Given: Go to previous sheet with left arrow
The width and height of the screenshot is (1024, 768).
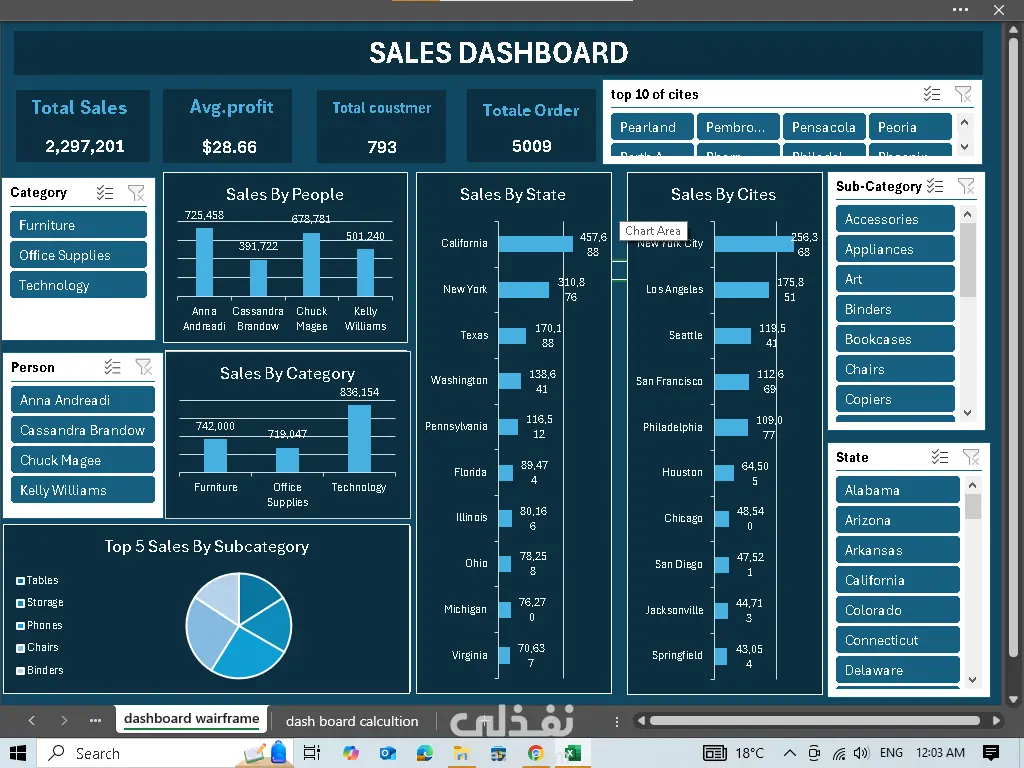Looking at the screenshot, I should click(x=31, y=720).
